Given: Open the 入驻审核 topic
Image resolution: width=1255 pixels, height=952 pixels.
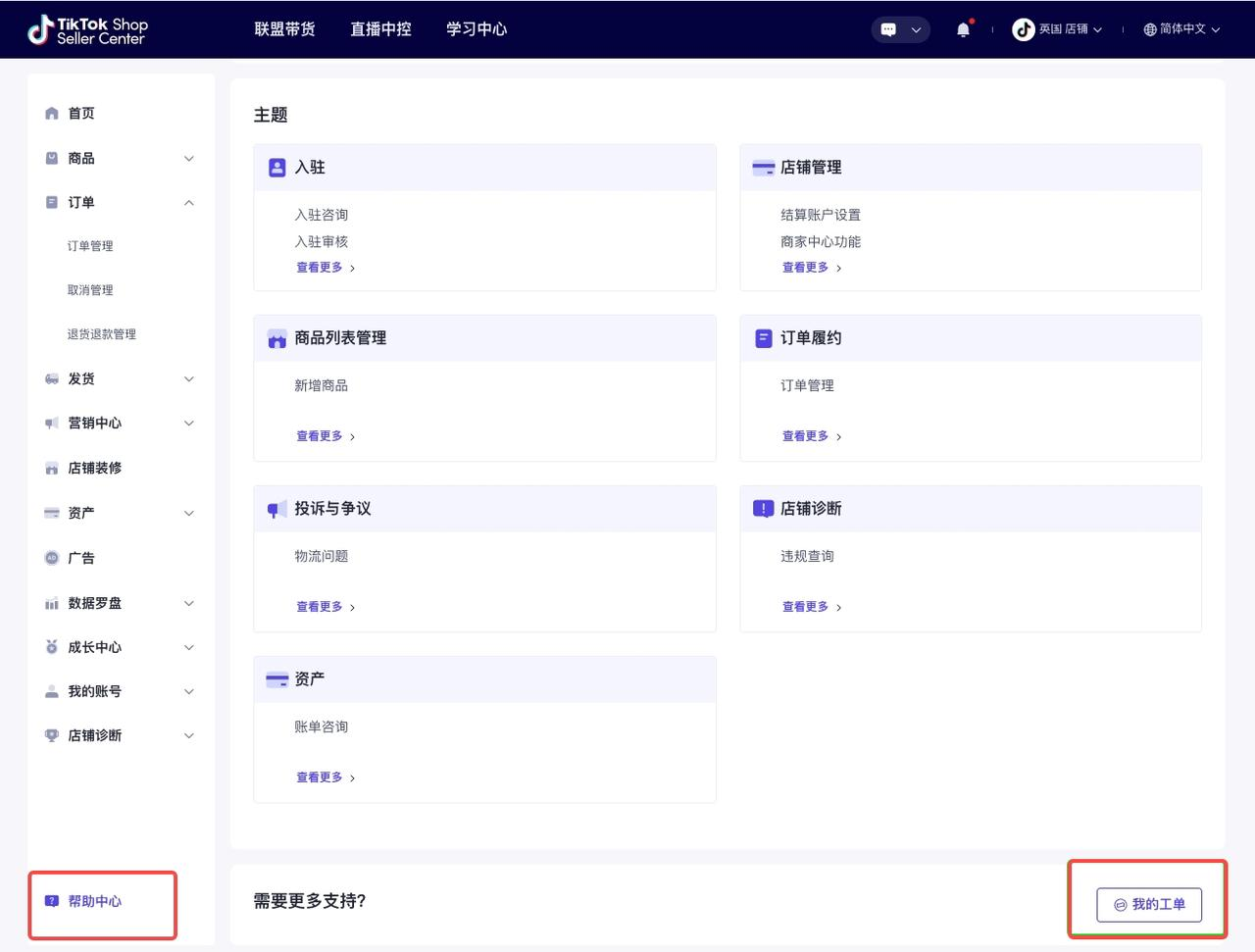Looking at the screenshot, I should (322, 241).
